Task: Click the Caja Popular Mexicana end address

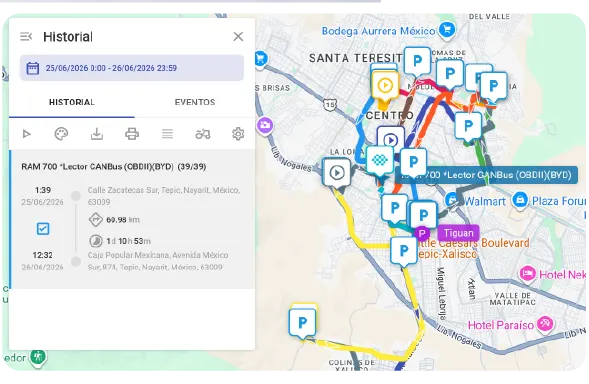Action: [x=158, y=261]
